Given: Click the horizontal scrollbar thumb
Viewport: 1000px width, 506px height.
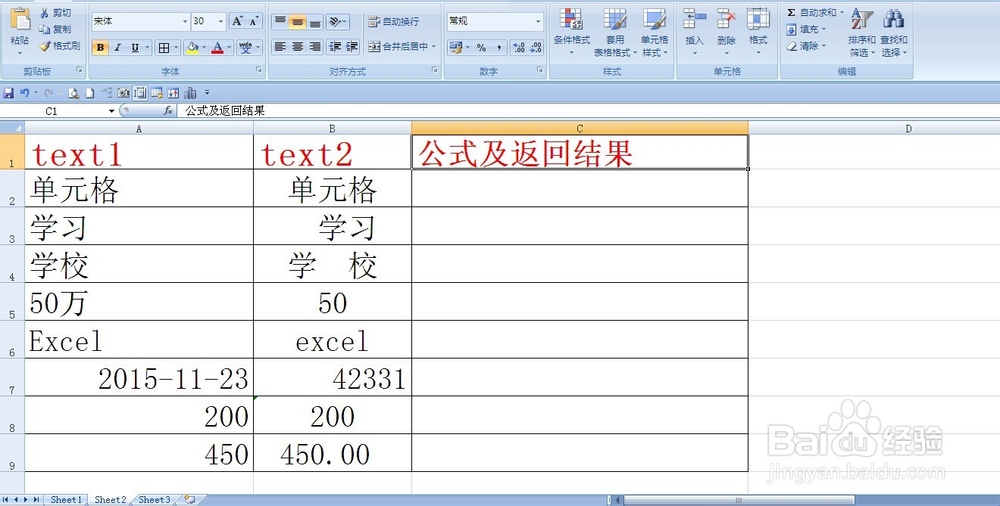Looking at the screenshot, I should tap(739, 500).
